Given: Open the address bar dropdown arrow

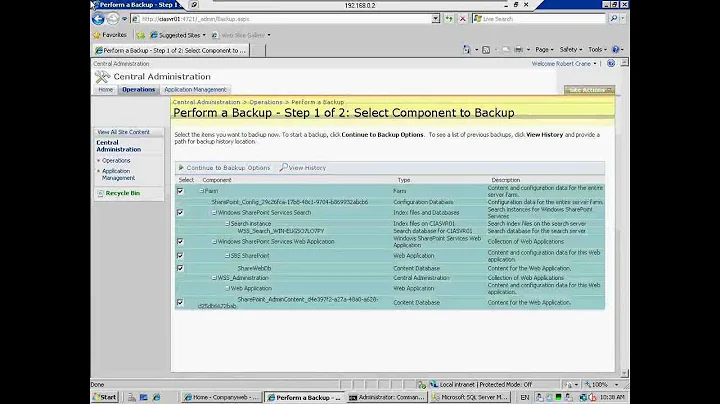Looking at the screenshot, I should point(436,19).
